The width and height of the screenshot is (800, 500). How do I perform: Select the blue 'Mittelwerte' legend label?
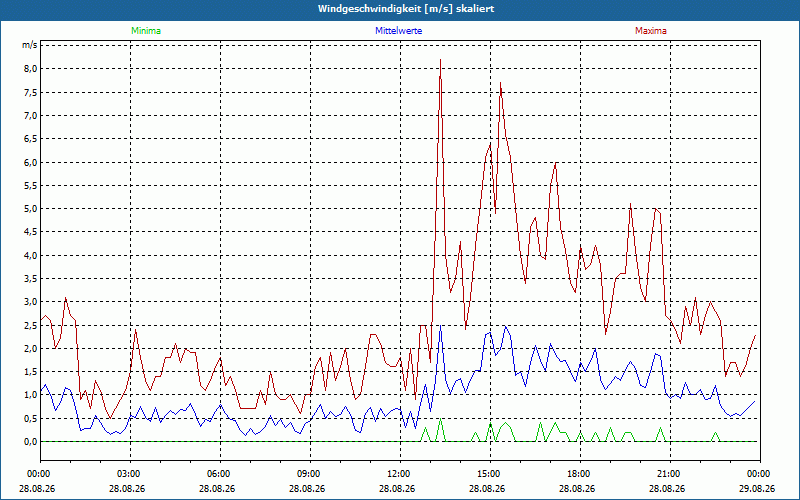398,31
